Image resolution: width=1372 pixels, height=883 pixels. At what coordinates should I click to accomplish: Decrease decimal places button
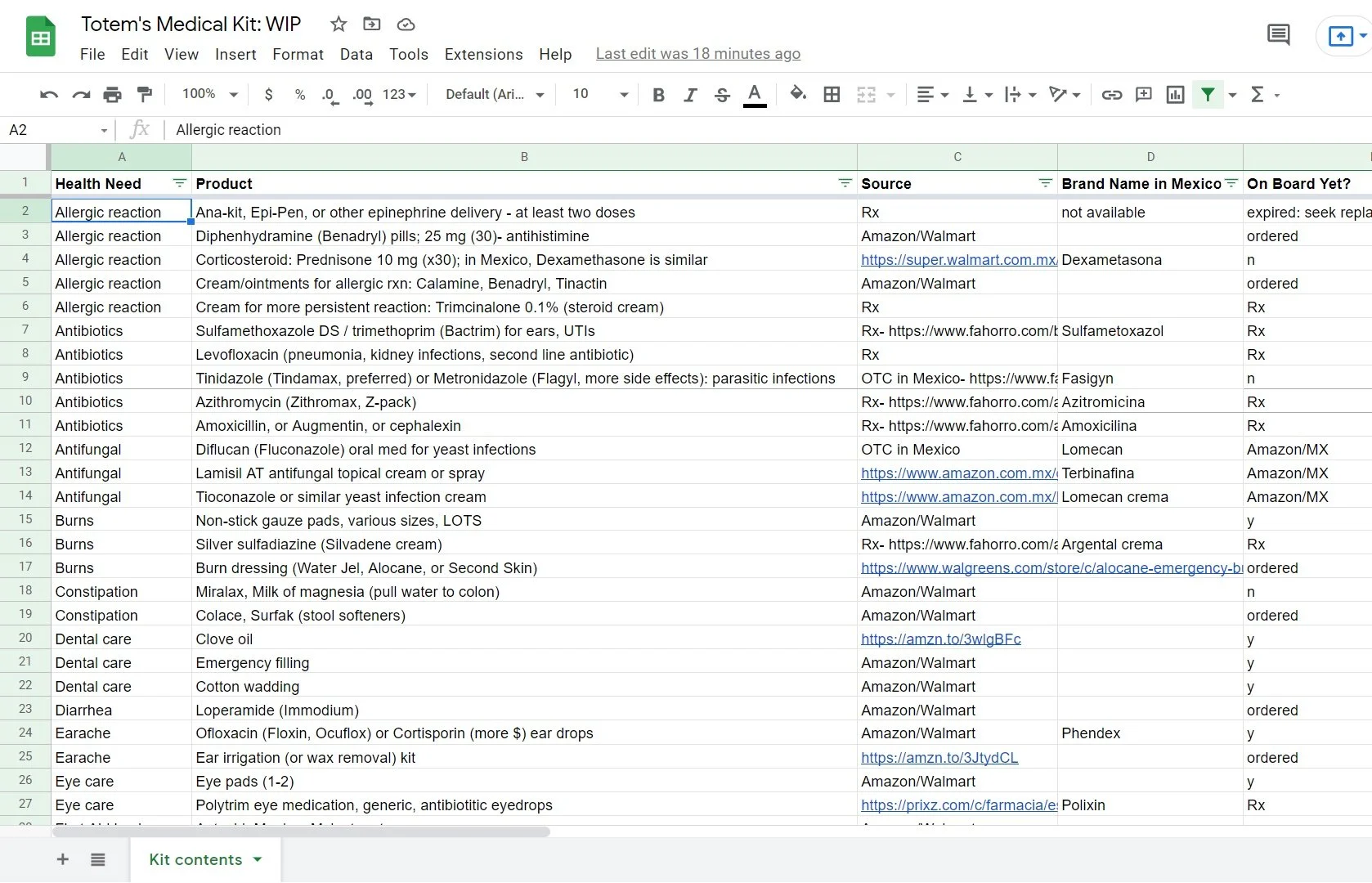click(329, 96)
